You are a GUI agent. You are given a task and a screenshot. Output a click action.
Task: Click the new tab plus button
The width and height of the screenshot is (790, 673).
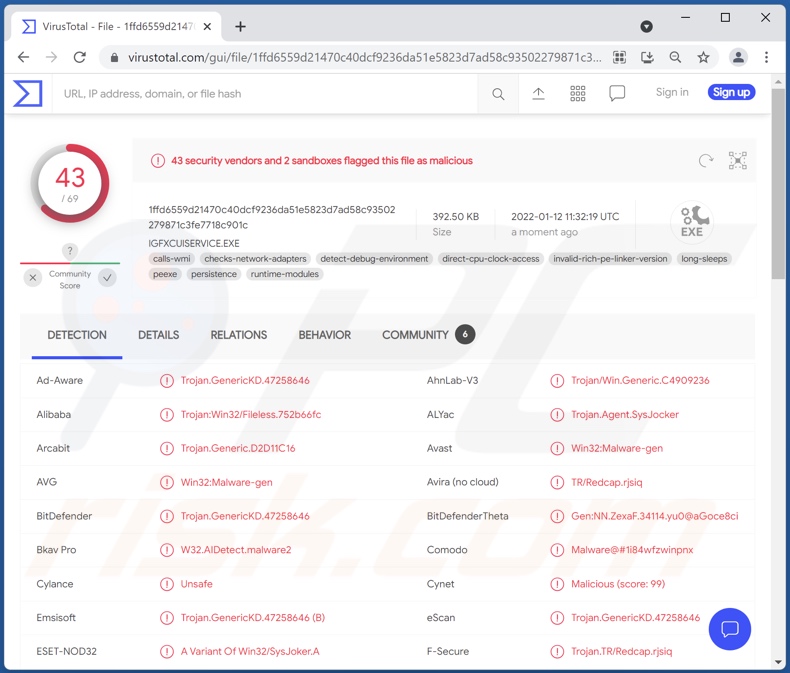[x=240, y=27]
